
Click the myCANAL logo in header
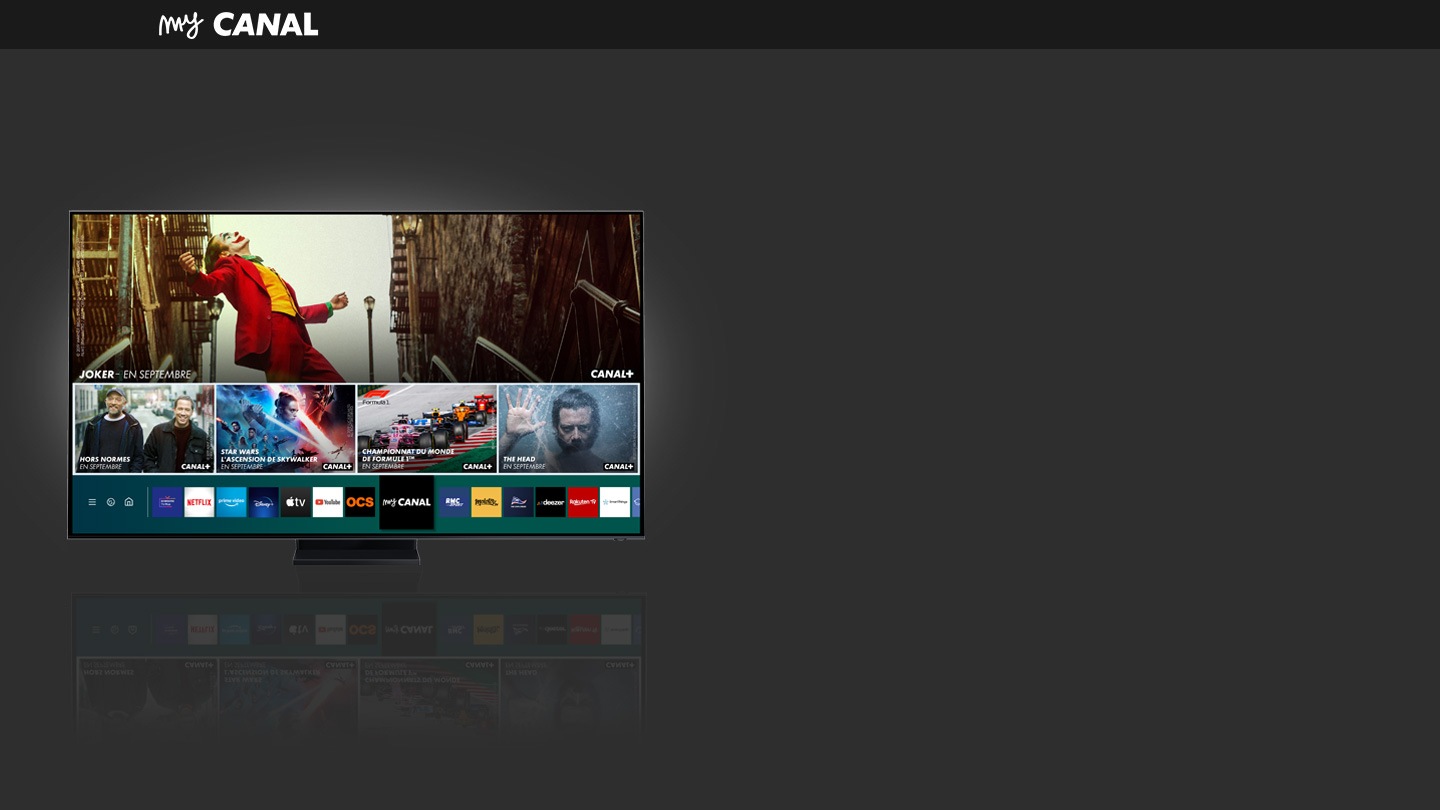click(238, 25)
